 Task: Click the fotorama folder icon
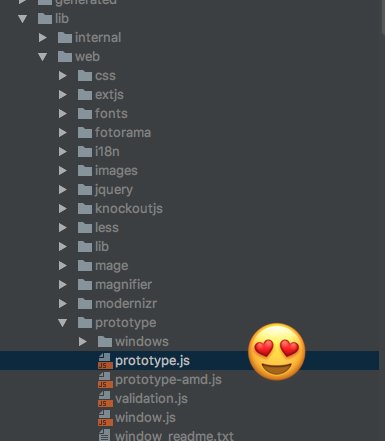pyautogui.click(x=85, y=132)
